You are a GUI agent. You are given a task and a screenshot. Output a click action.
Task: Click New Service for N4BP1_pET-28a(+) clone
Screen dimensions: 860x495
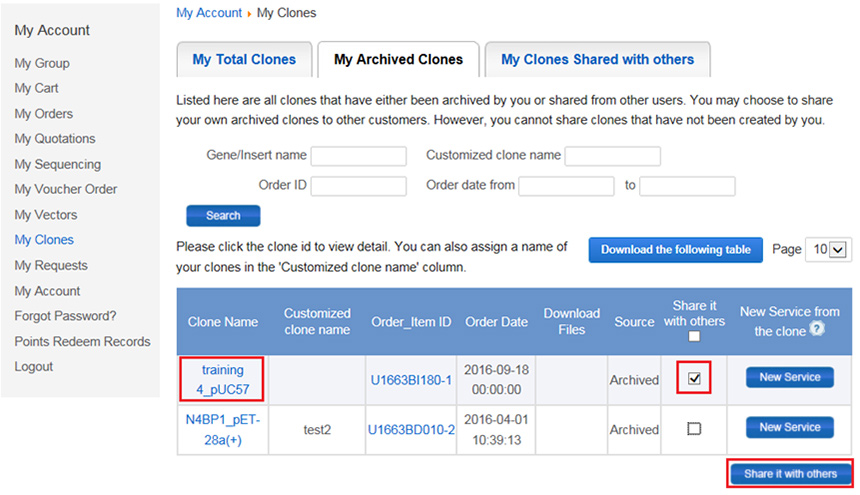click(x=789, y=428)
